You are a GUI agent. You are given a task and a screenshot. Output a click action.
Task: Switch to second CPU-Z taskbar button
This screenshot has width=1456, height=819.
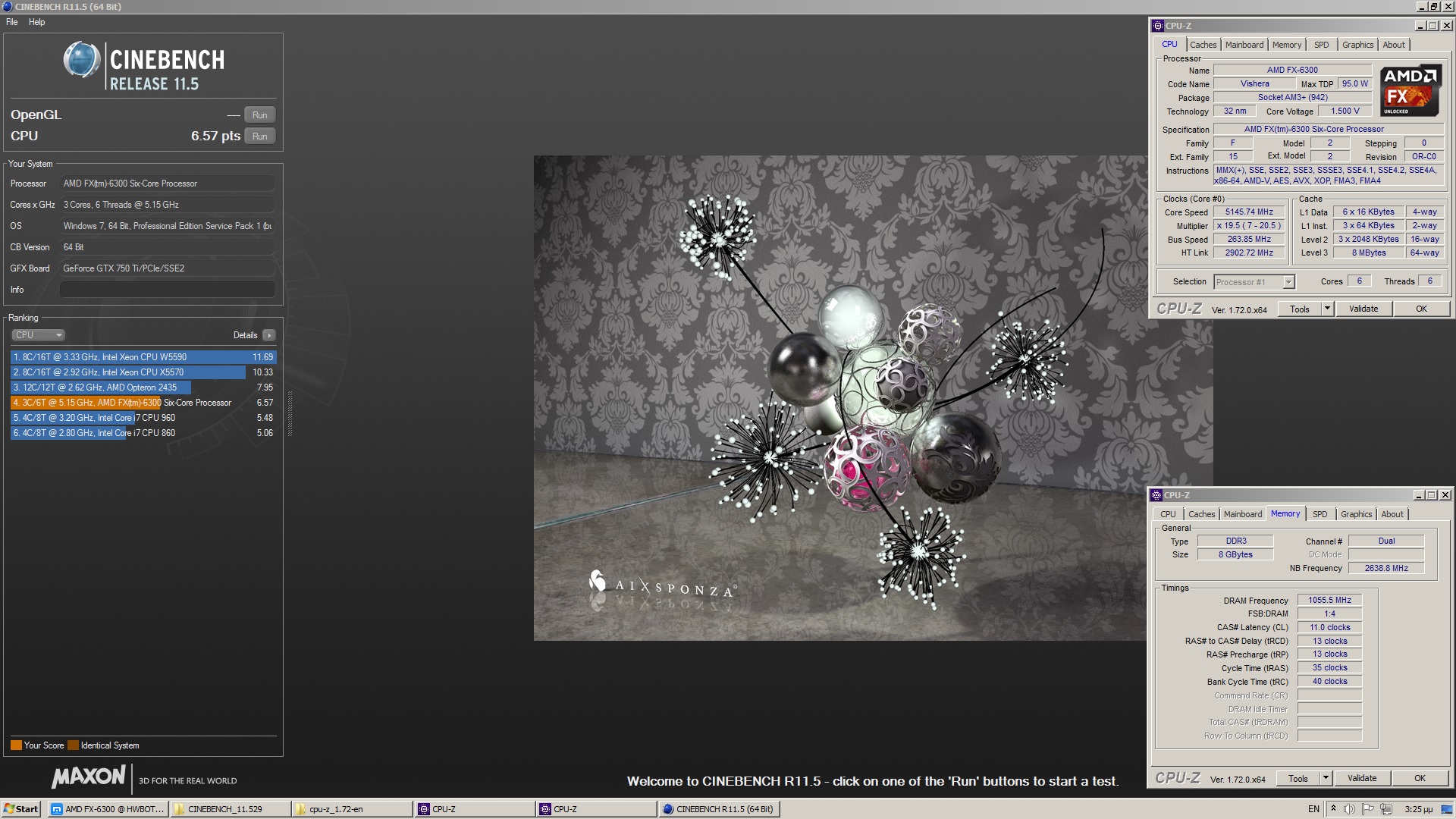point(596,809)
